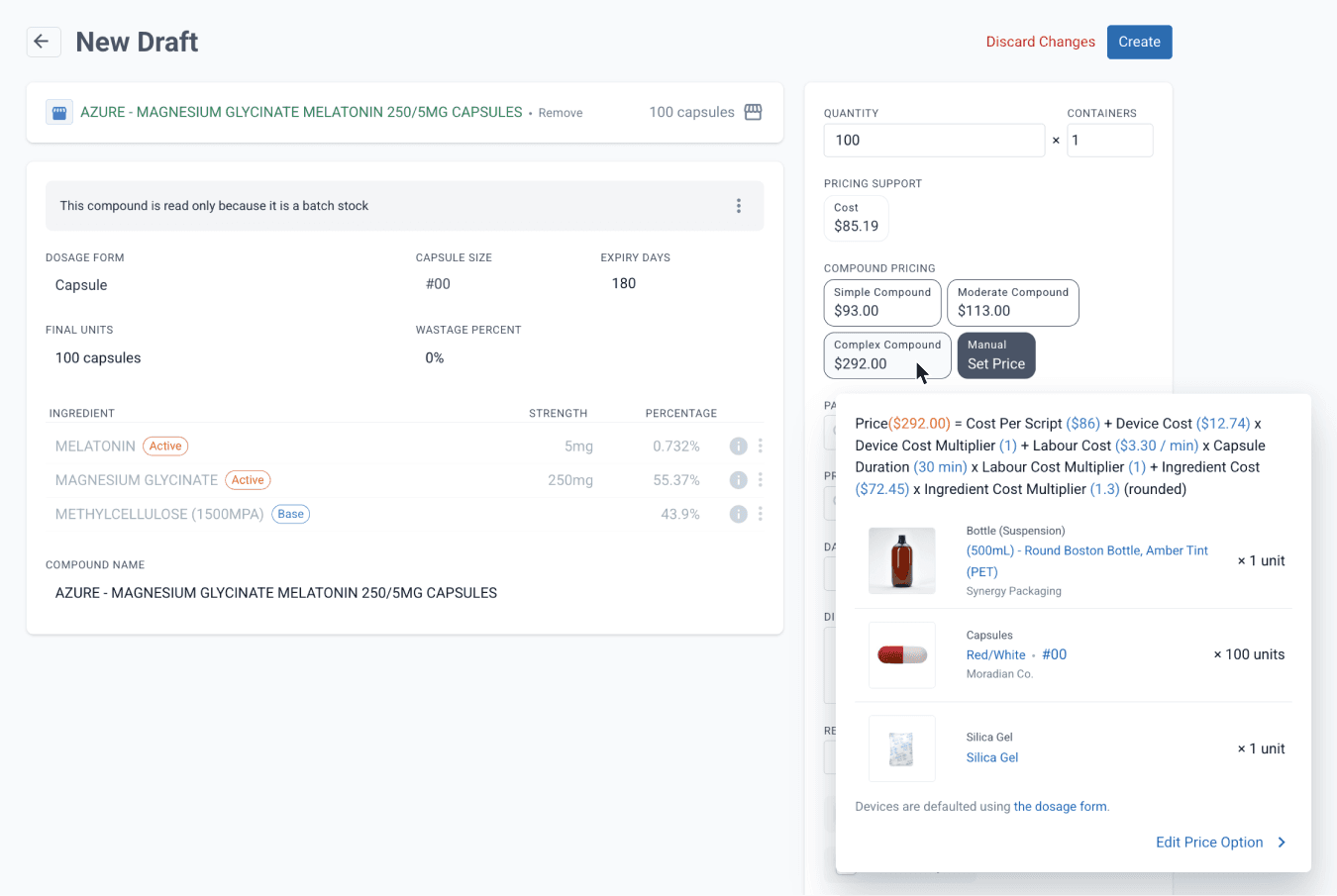The width and height of the screenshot is (1337, 896).
Task: Click 'the dosage form' link
Action: (x=1060, y=807)
